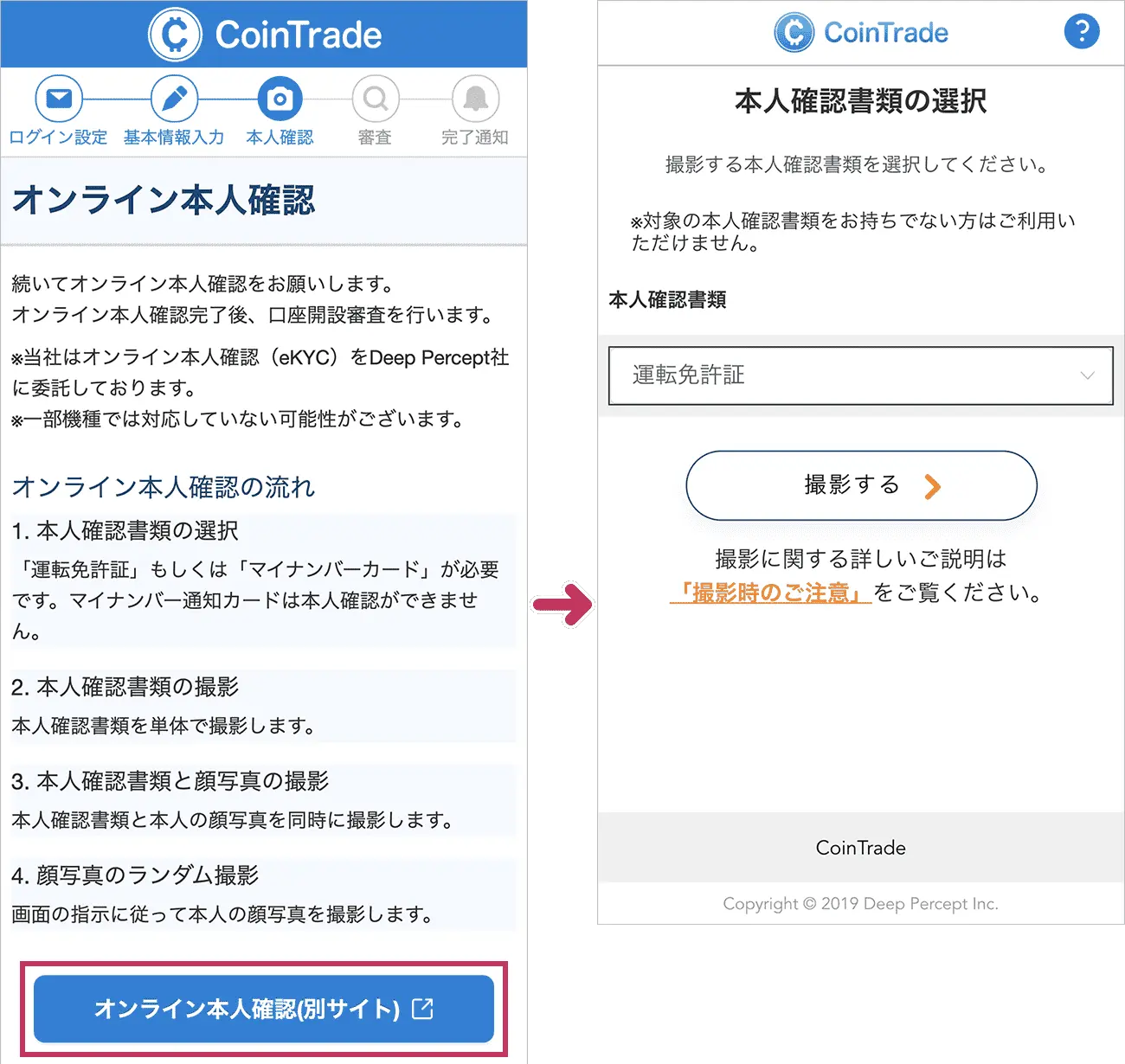The height and width of the screenshot is (1064, 1125).
Task: Click the envelope login settings step icon
Action: coord(59,99)
